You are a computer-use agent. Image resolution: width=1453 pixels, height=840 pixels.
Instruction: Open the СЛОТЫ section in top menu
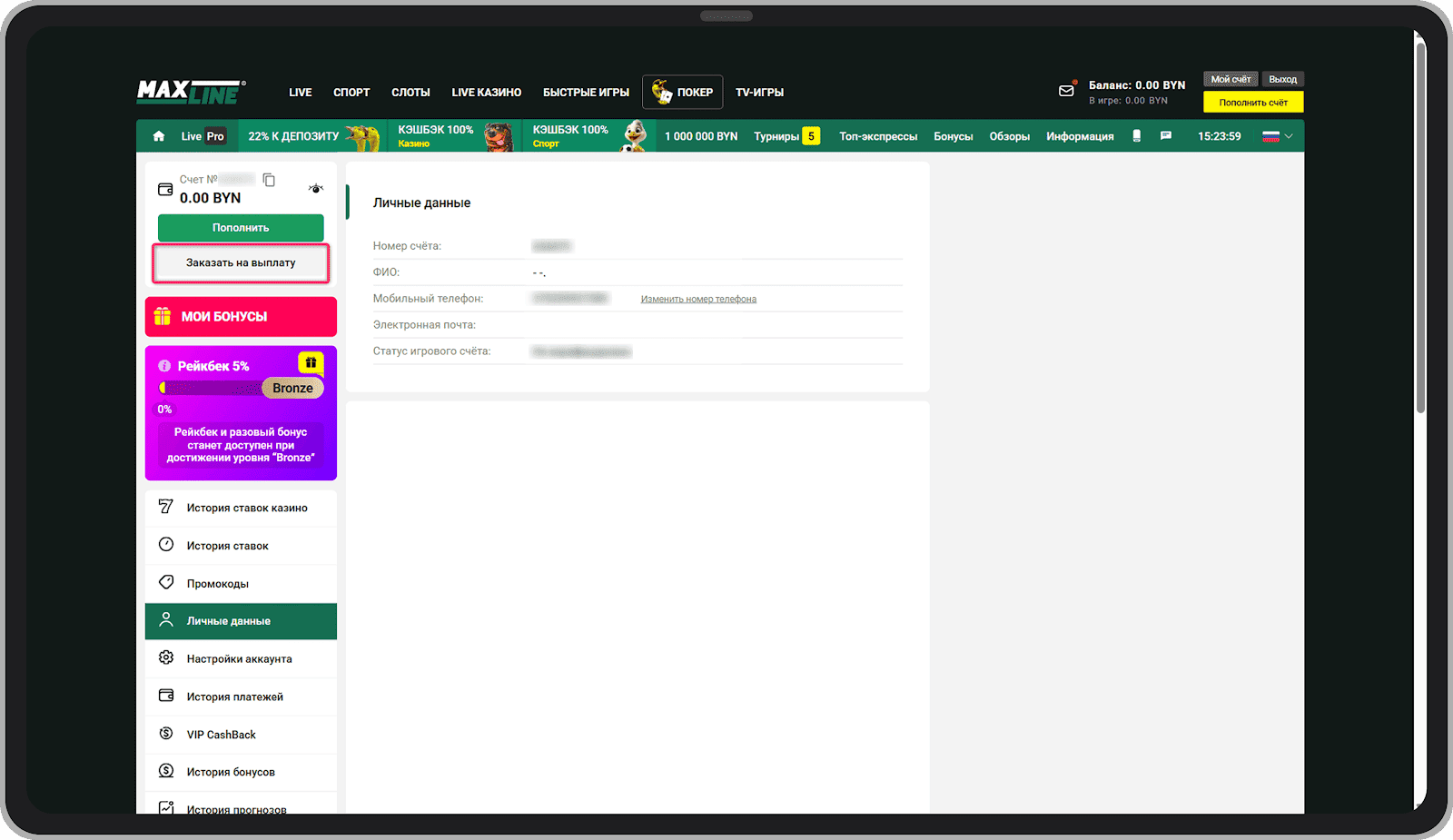[410, 93]
